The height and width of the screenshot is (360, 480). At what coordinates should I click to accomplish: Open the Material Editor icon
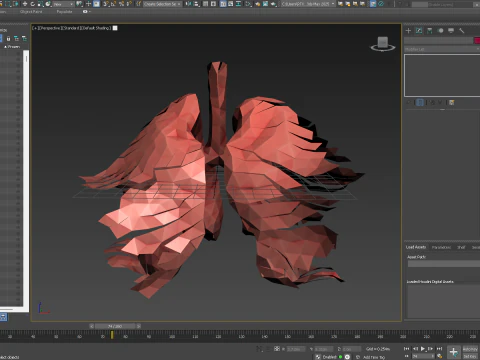[x=248, y=4]
